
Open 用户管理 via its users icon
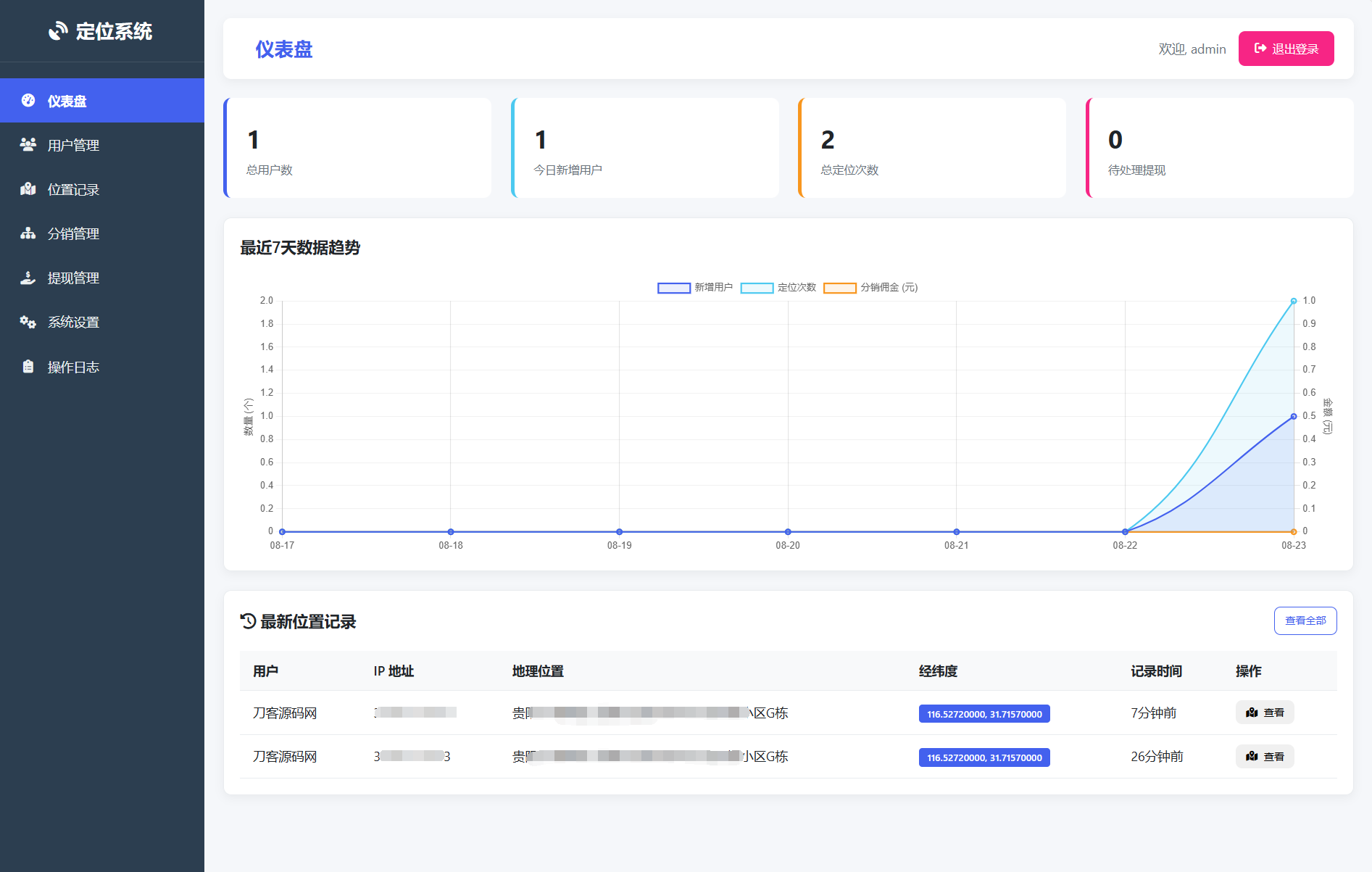[x=28, y=145]
